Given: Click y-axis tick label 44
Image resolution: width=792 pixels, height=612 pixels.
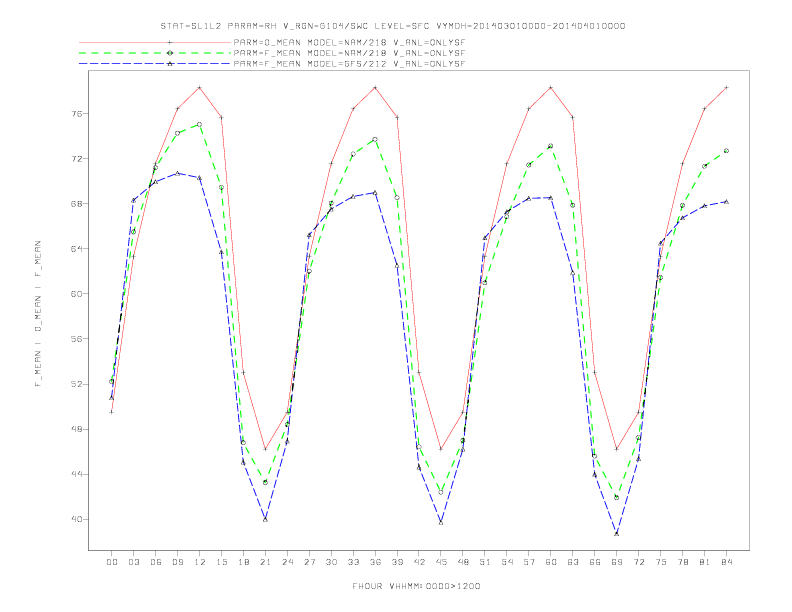Looking at the screenshot, I should 77,474.
